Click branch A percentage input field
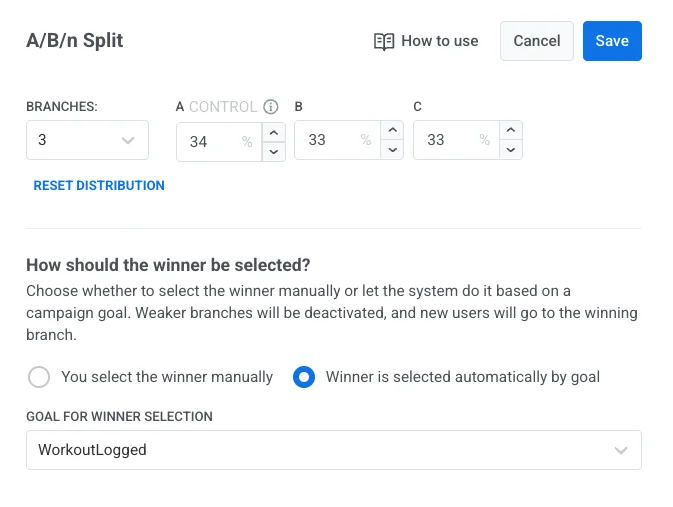673x507 pixels. pos(212,142)
